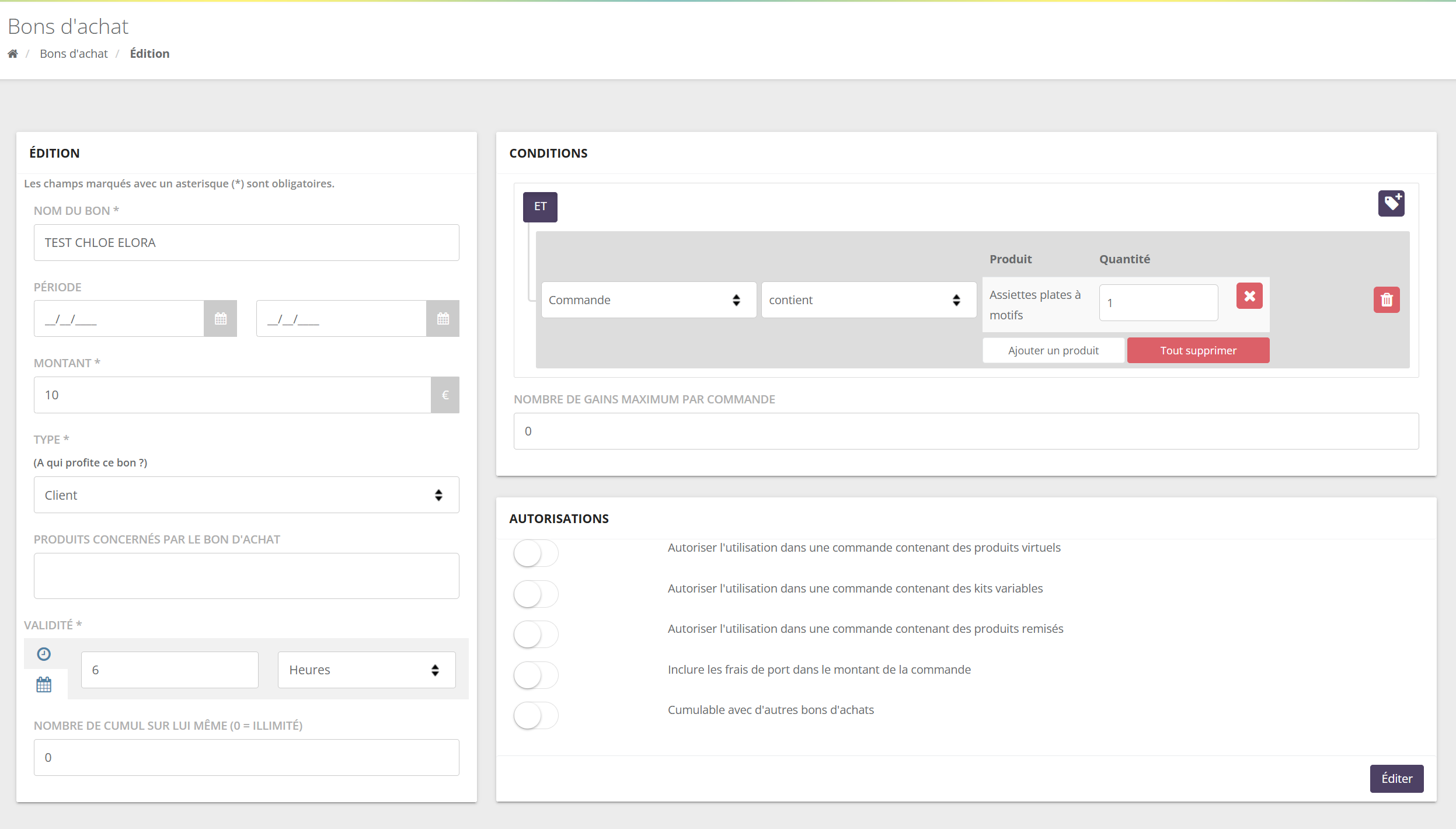Enable kits variables authorization
1456x829 pixels.
[536, 594]
